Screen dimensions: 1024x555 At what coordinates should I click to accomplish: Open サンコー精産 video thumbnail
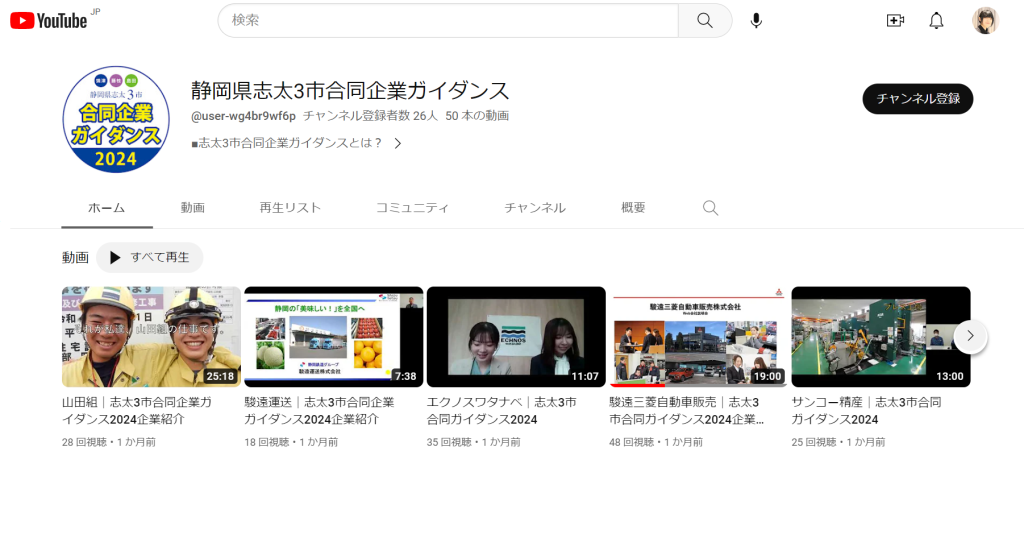[x=881, y=337]
